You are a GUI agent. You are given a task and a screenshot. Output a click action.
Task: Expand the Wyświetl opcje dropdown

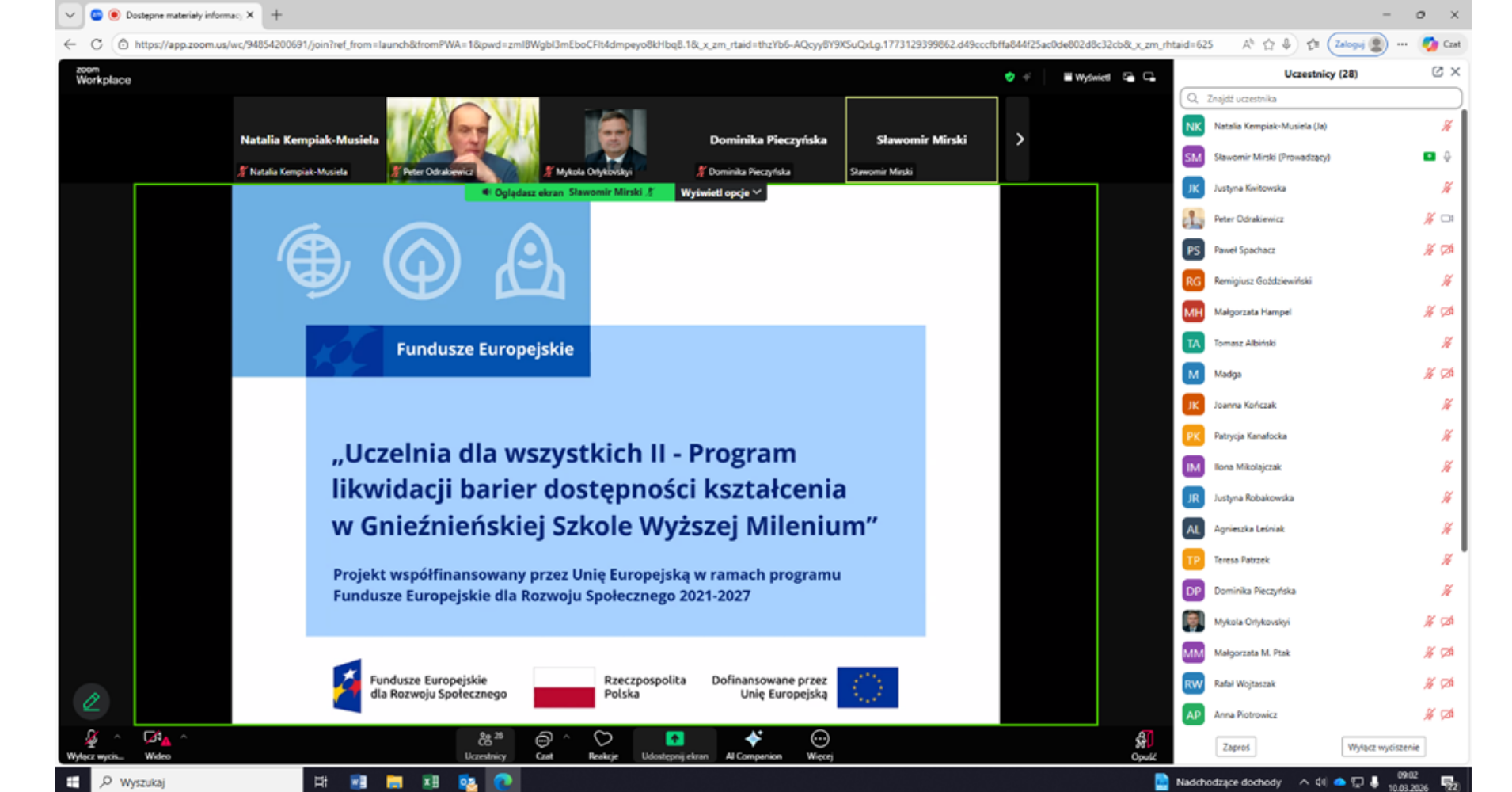[720, 192]
